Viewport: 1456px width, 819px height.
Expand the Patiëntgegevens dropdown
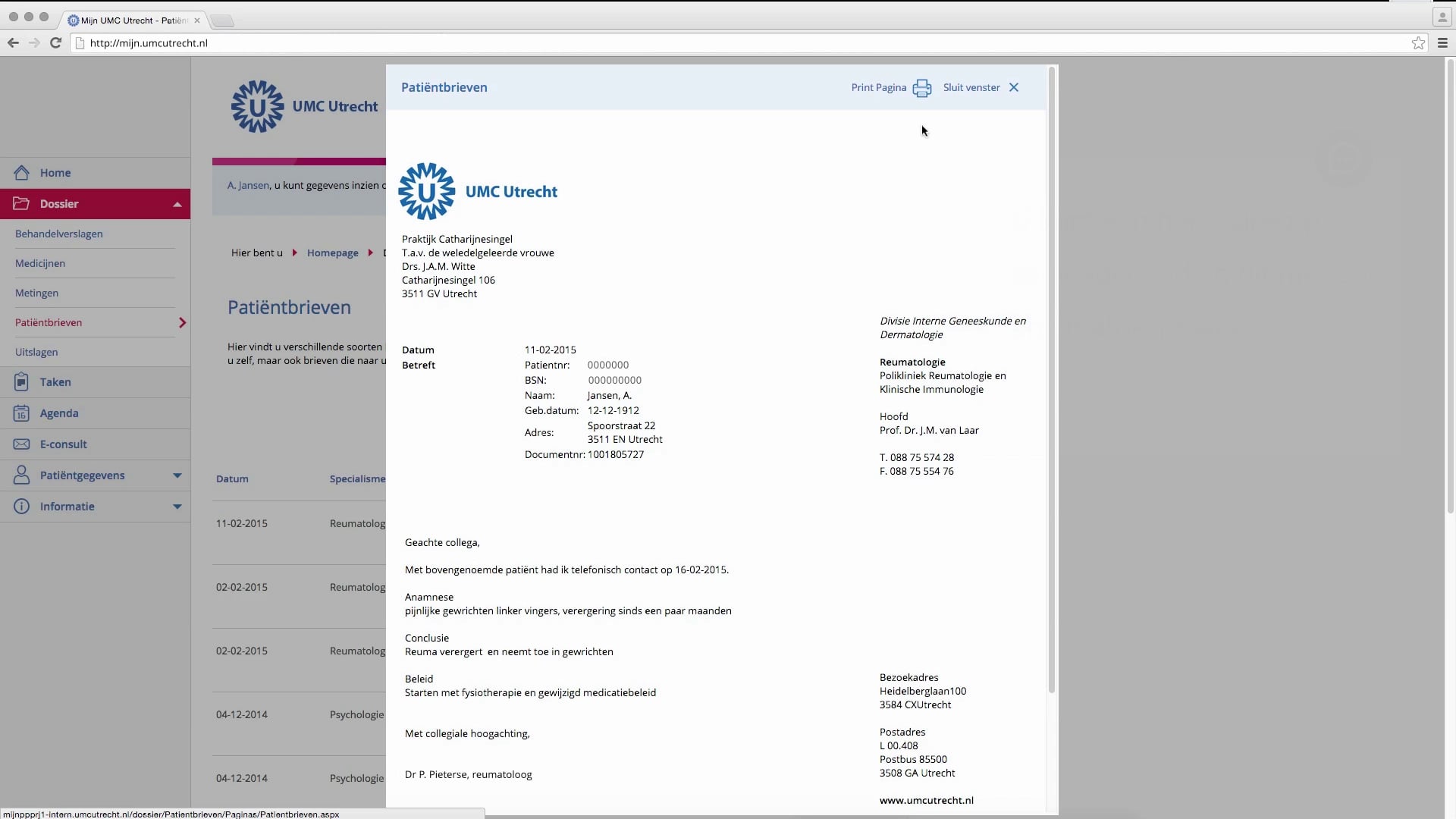coord(177,475)
